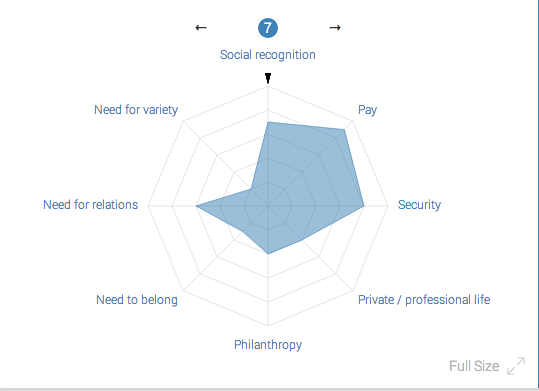
Task: Click the Social recognition data vertex
Action: [268, 122]
